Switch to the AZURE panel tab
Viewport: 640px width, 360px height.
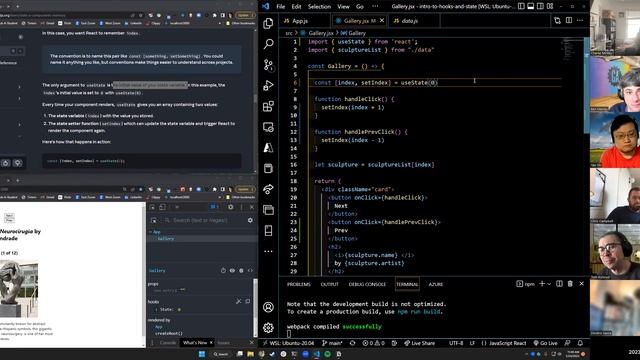[x=436, y=284]
